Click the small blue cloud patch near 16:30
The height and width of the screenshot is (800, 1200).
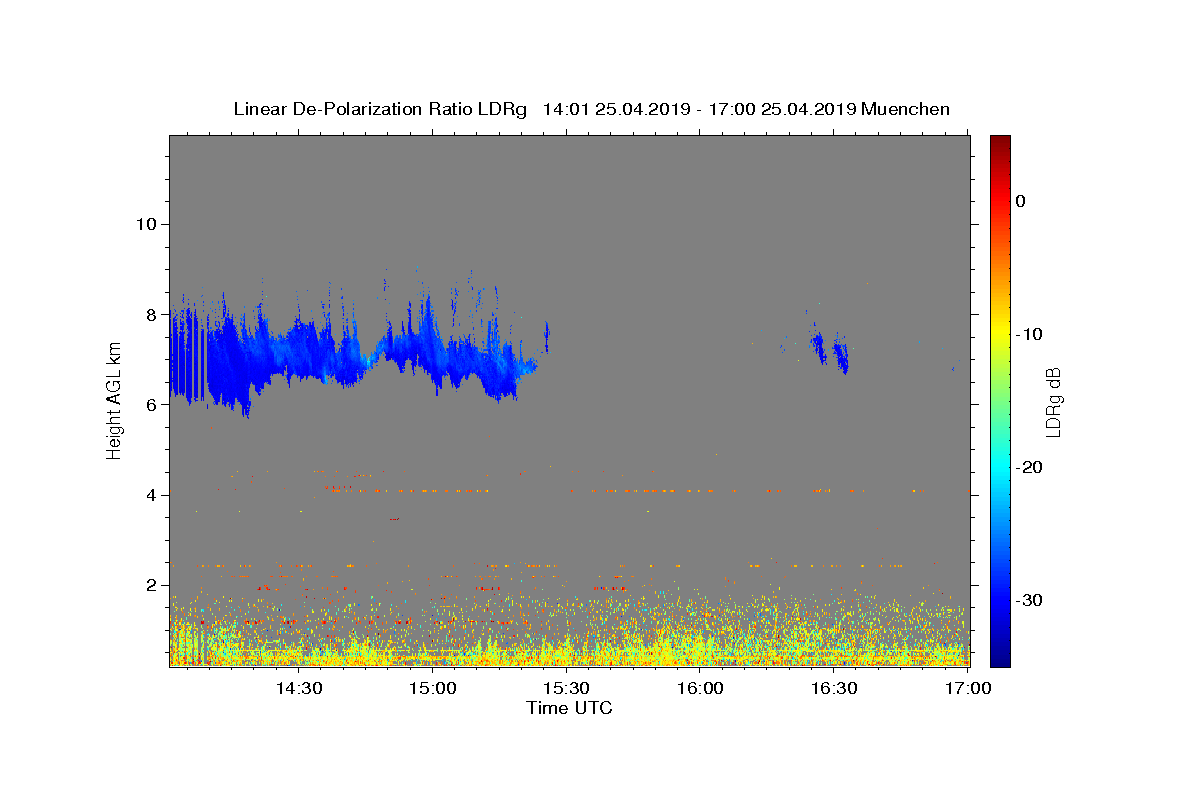[830, 350]
